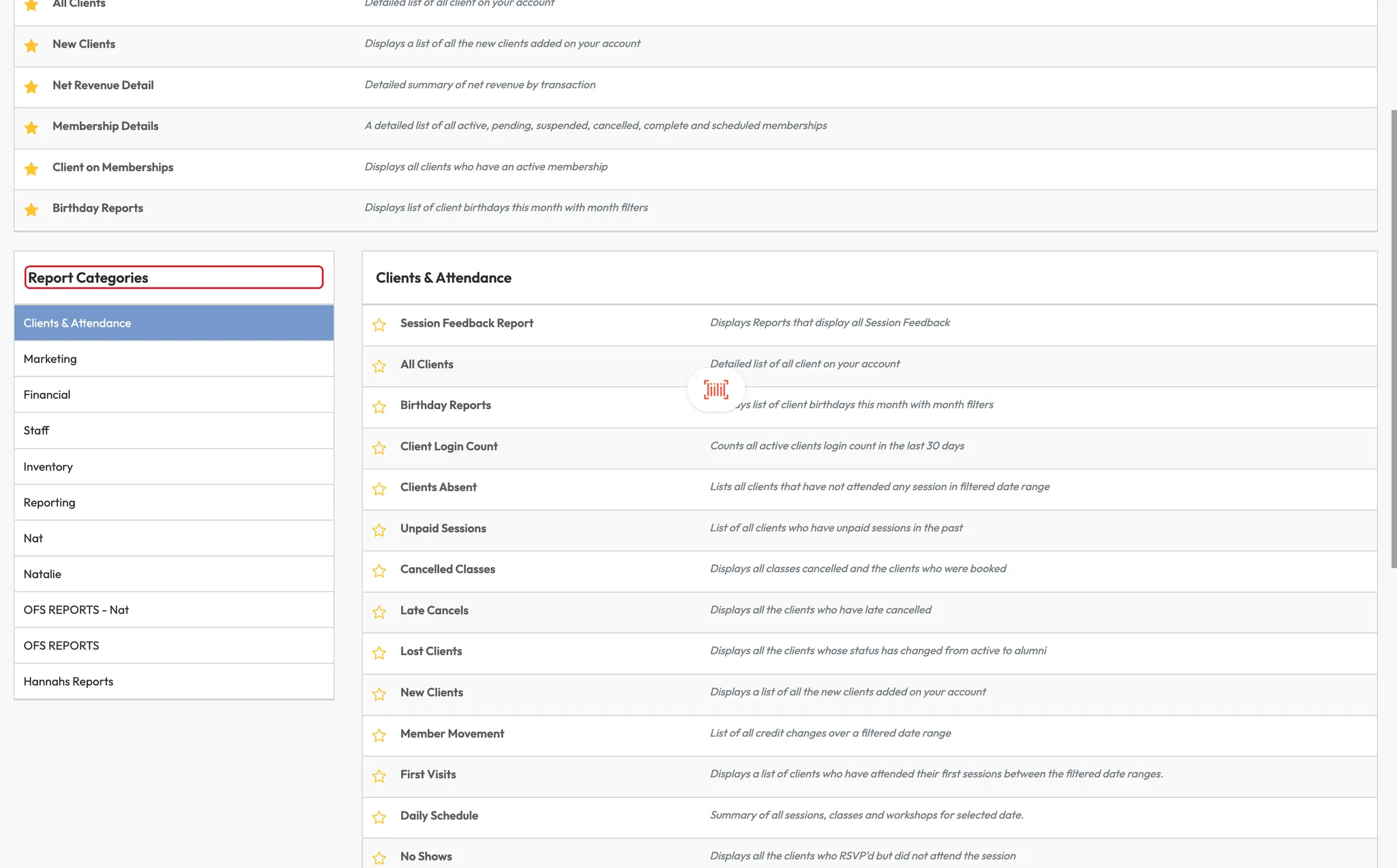Click the Report Categories search field
1397x868 pixels.
[x=174, y=278]
